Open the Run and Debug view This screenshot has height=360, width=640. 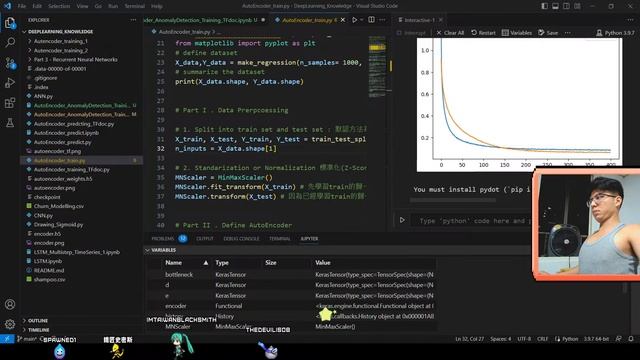(10, 82)
